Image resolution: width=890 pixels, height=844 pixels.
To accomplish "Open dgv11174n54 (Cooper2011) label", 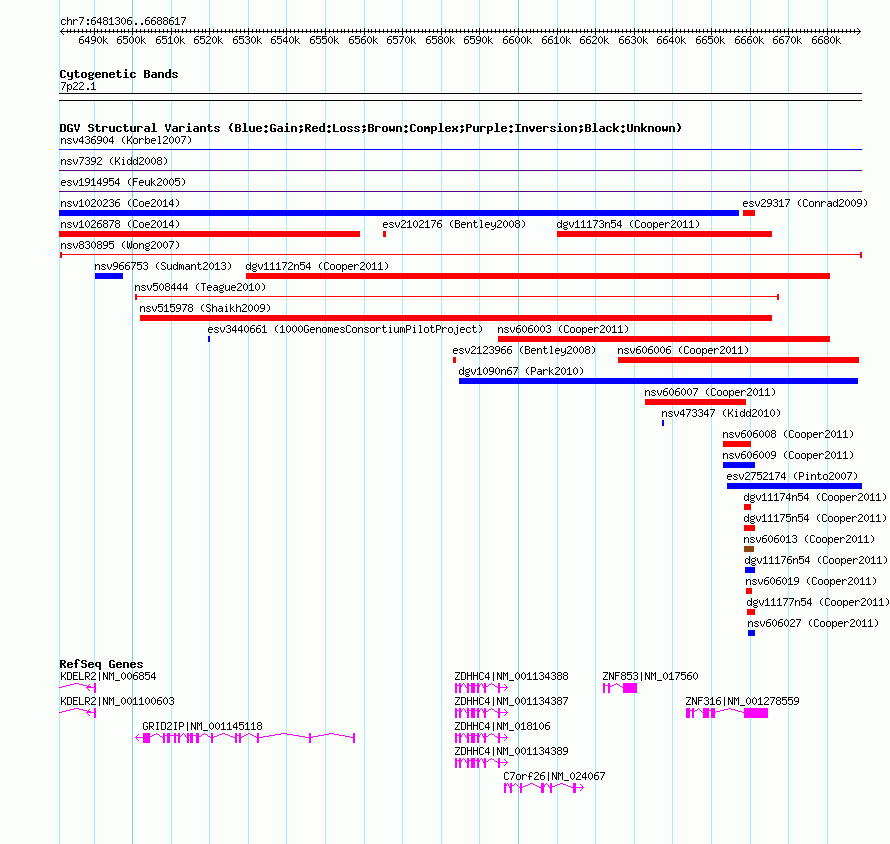I will pos(815,497).
